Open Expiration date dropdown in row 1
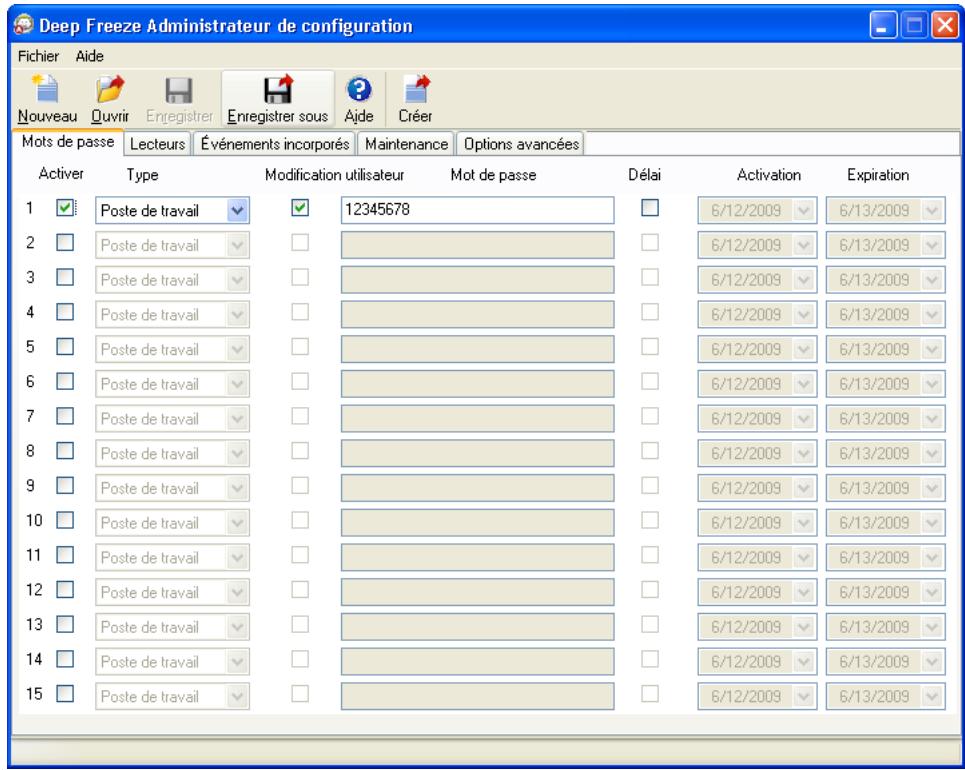965x770 pixels. tap(932, 211)
